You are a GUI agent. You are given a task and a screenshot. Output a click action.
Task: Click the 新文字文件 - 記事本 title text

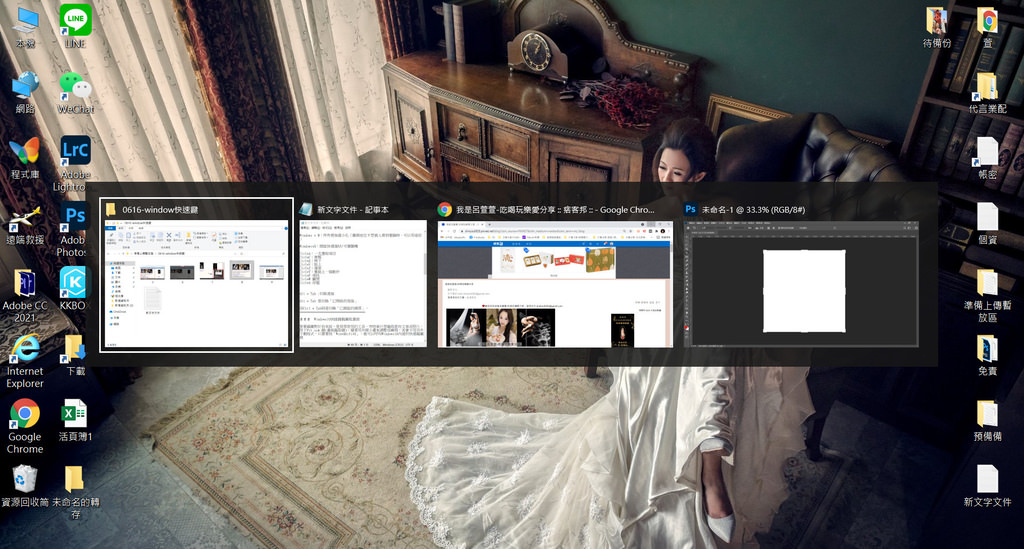point(353,210)
